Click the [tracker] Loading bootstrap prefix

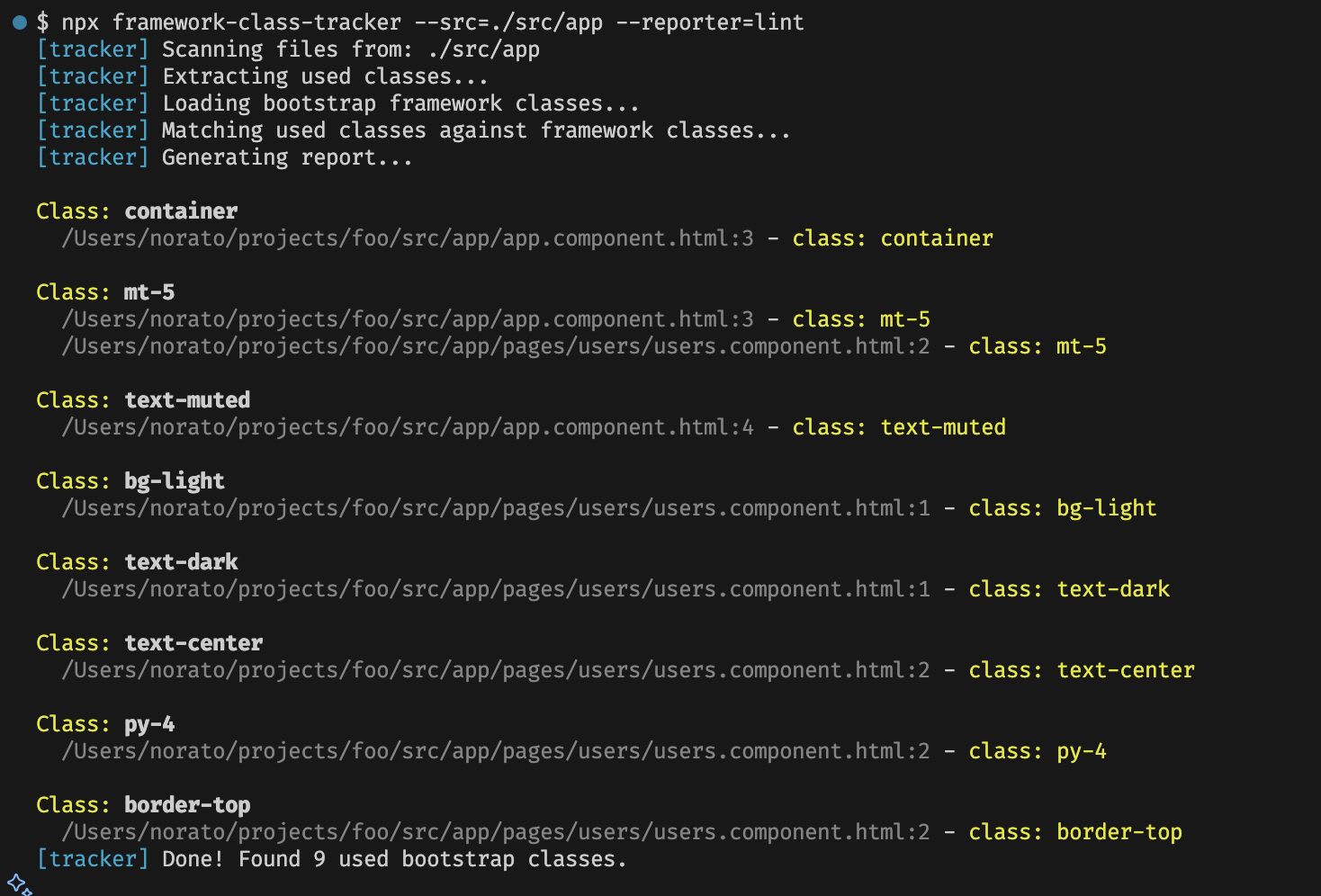click(91, 103)
